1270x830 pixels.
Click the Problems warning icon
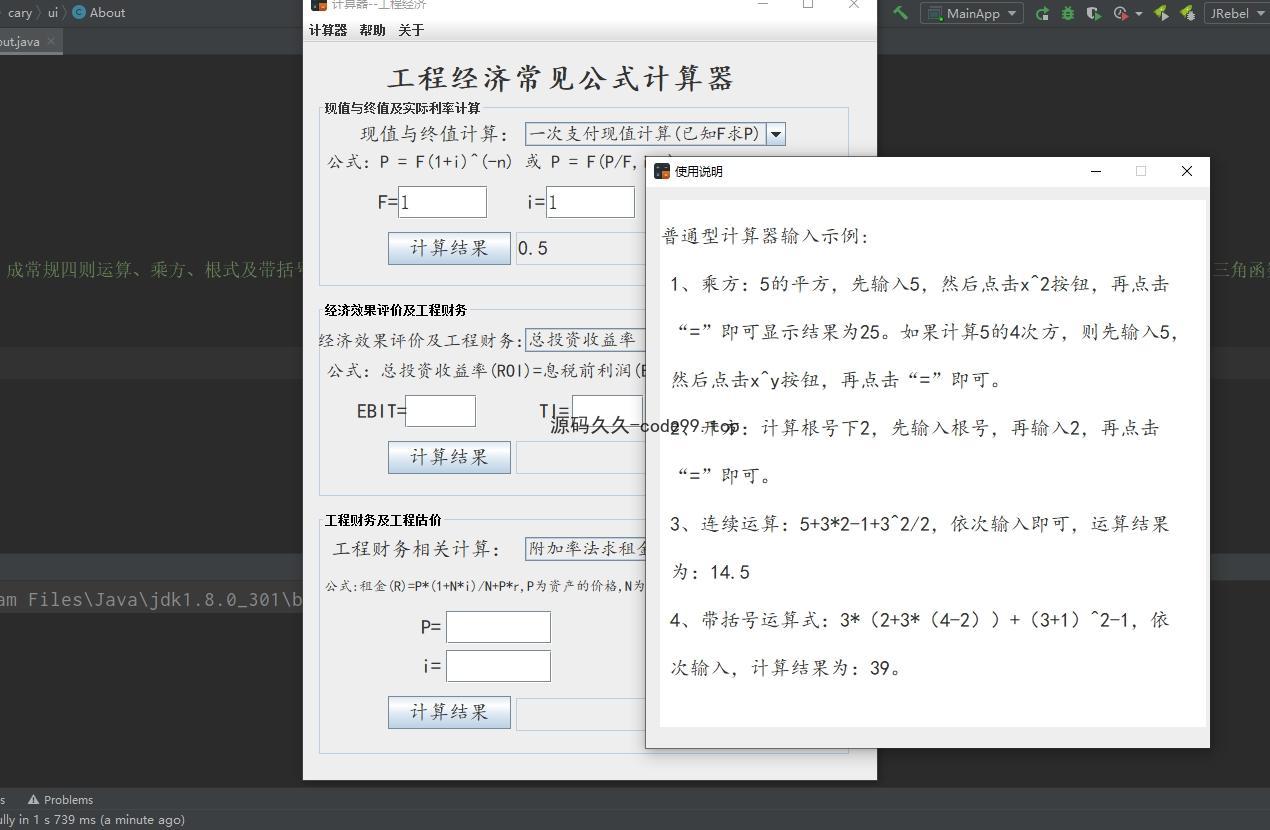pos(33,800)
